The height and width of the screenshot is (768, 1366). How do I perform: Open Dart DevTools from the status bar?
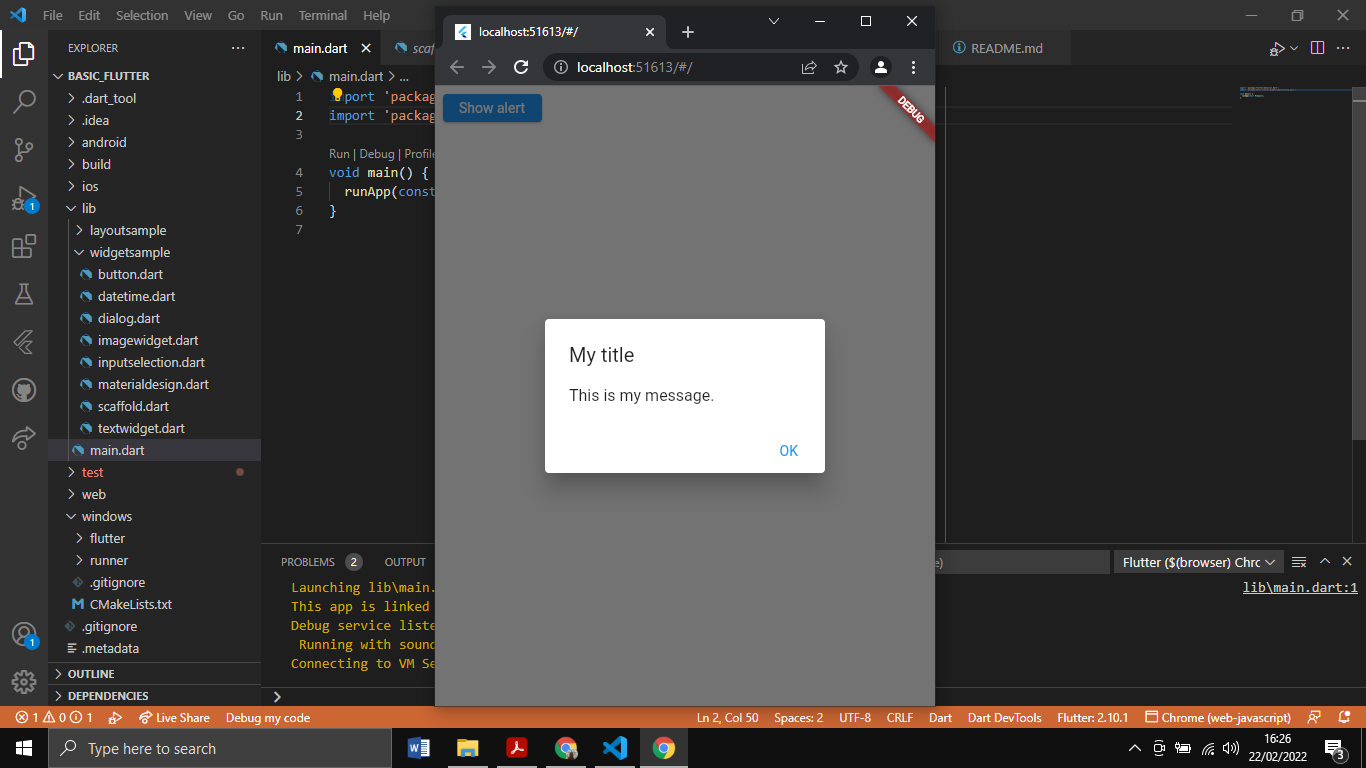(x=1004, y=717)
